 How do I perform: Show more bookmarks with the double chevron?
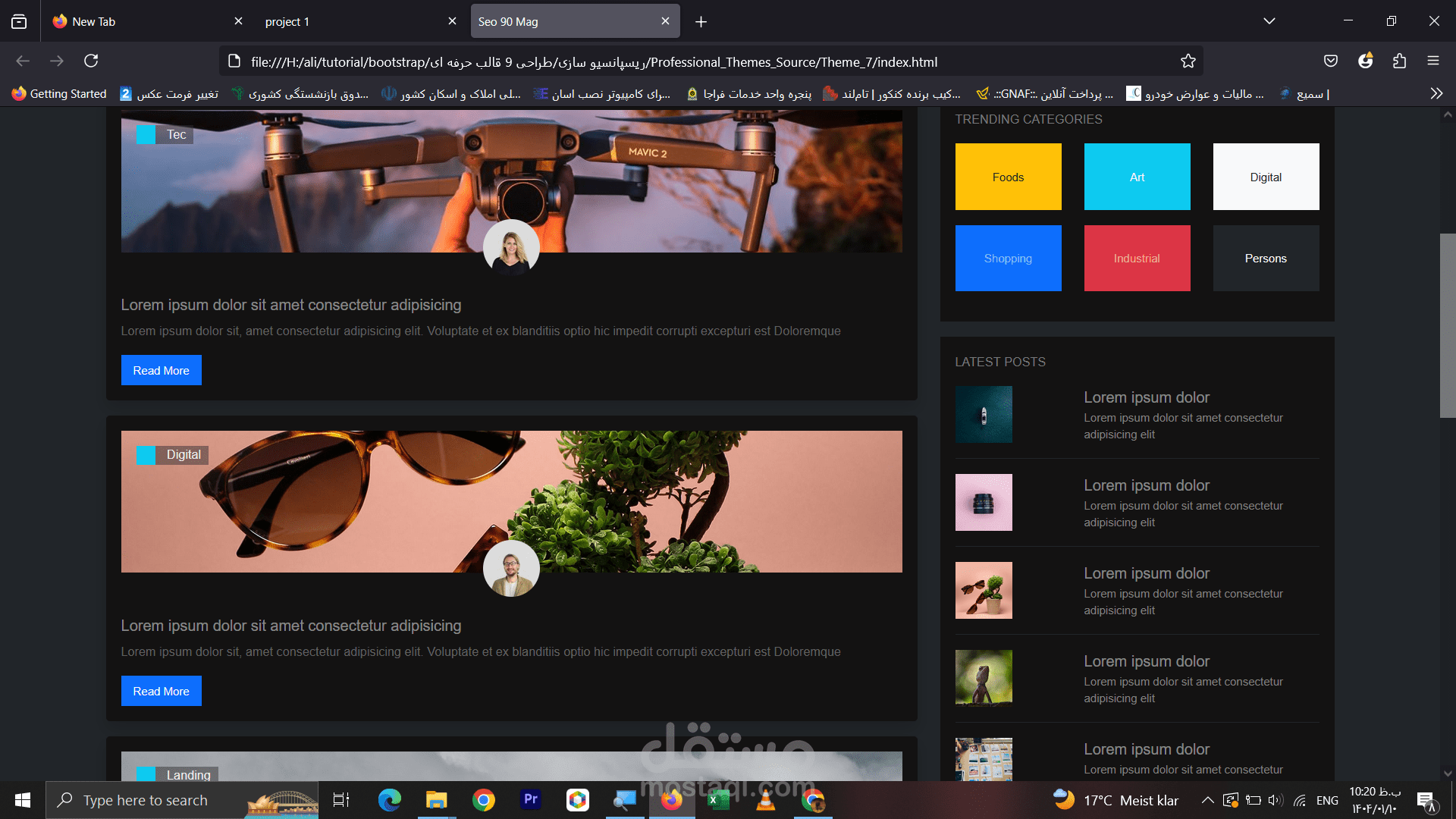click(1436, 93)
